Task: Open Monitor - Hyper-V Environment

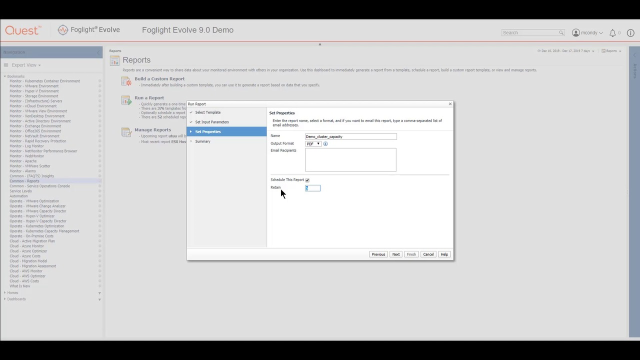Action: [34, 91]
